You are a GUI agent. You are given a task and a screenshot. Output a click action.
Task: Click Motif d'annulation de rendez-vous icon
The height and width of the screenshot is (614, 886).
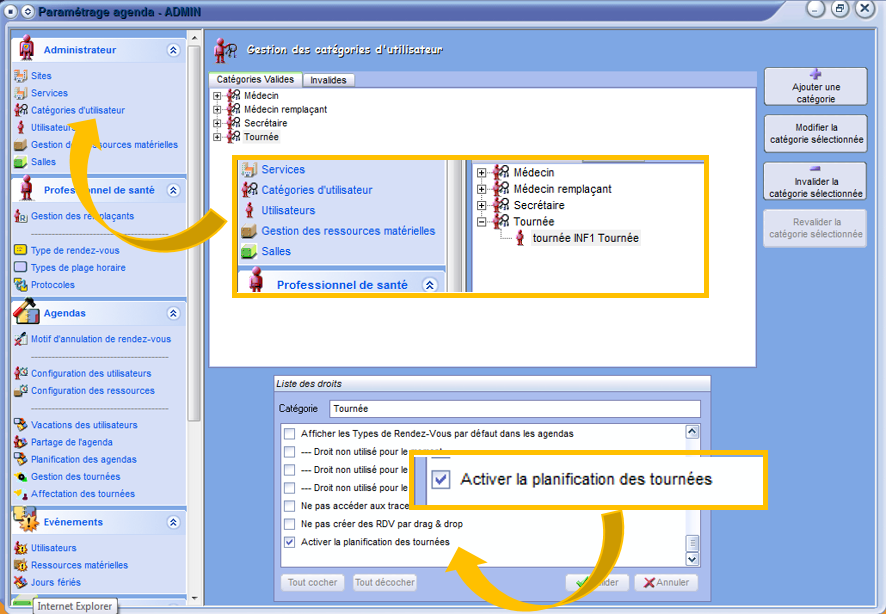[x=20, y=339]
